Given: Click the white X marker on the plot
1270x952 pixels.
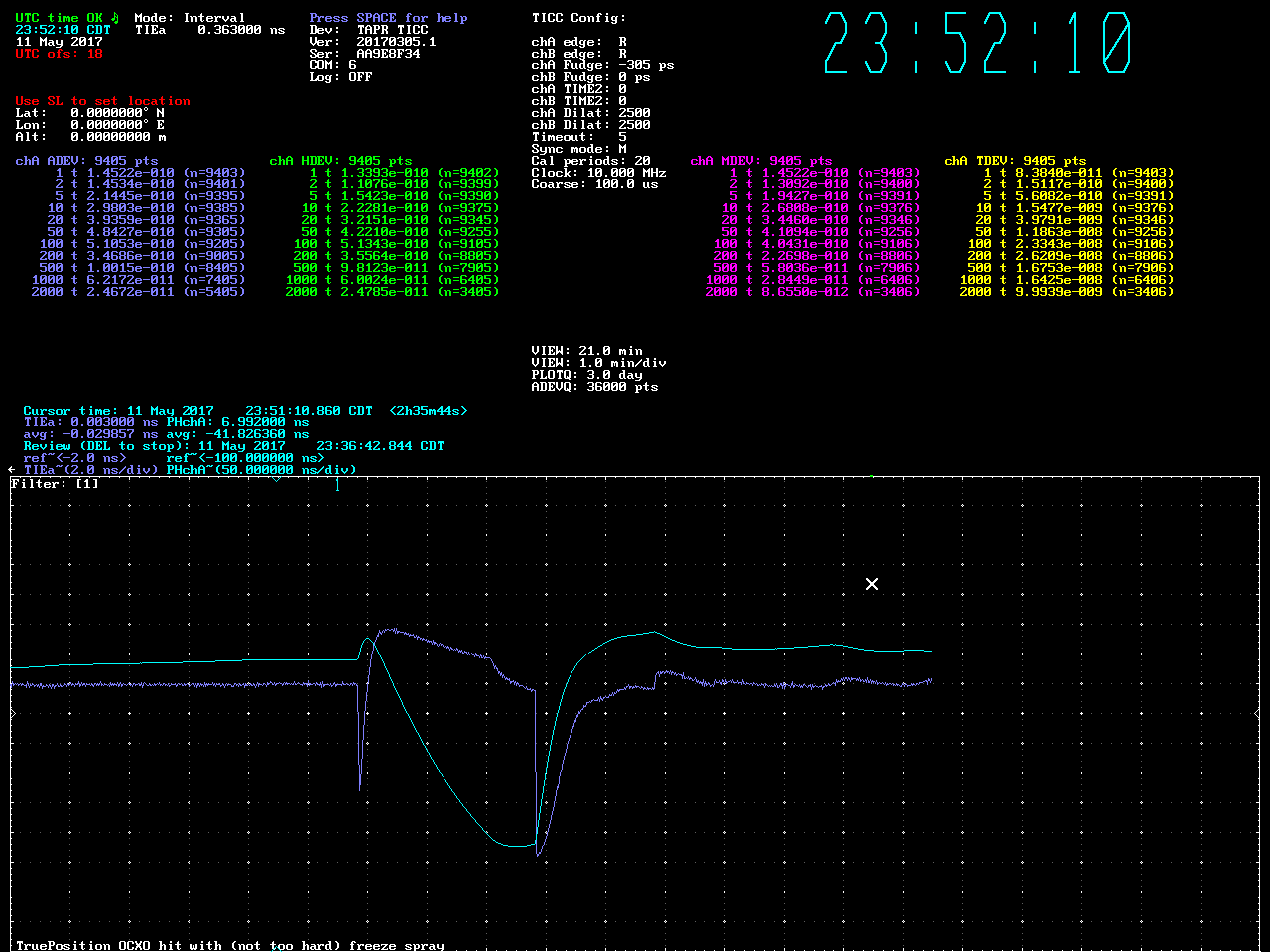Looking at the screenshot, I should (872, 584).
